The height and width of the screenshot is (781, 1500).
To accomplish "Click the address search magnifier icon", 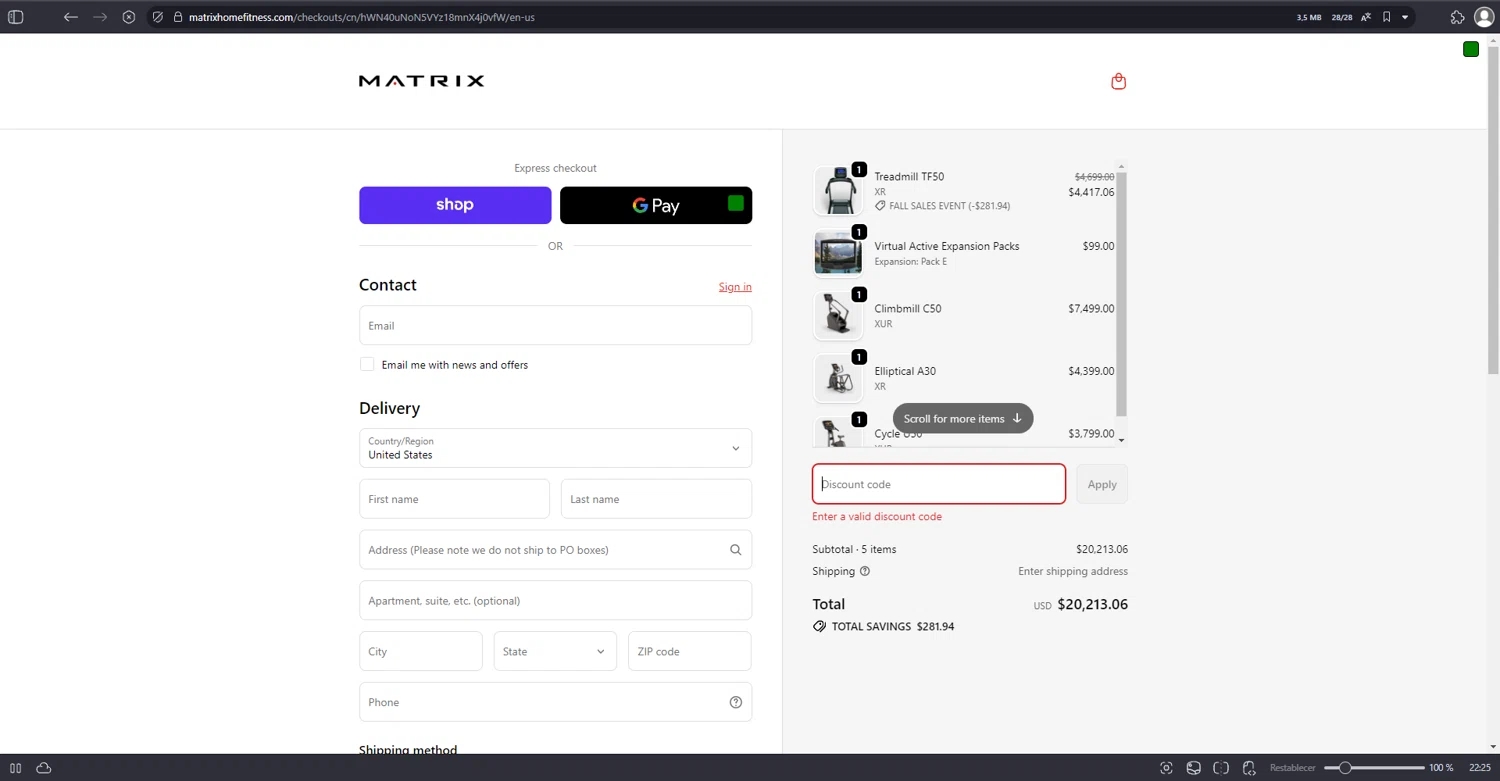I will (x=735, y=550).
